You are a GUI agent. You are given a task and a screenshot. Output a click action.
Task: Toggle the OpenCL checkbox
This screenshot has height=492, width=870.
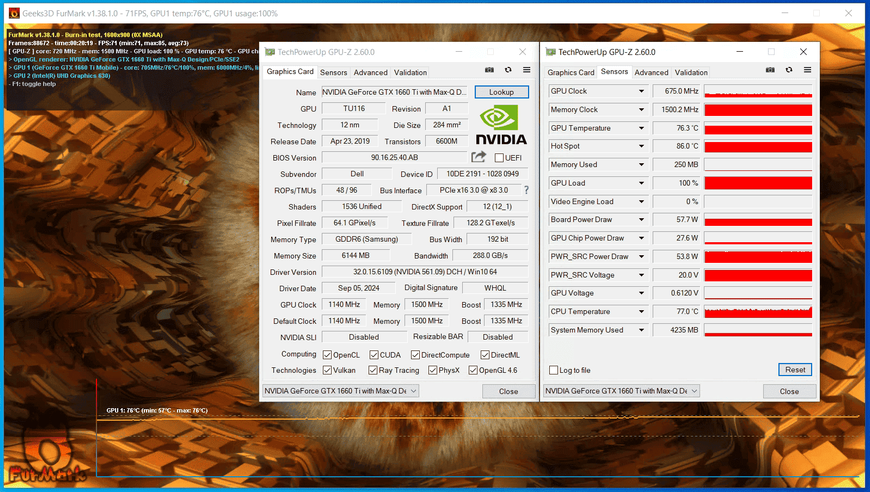327,355
